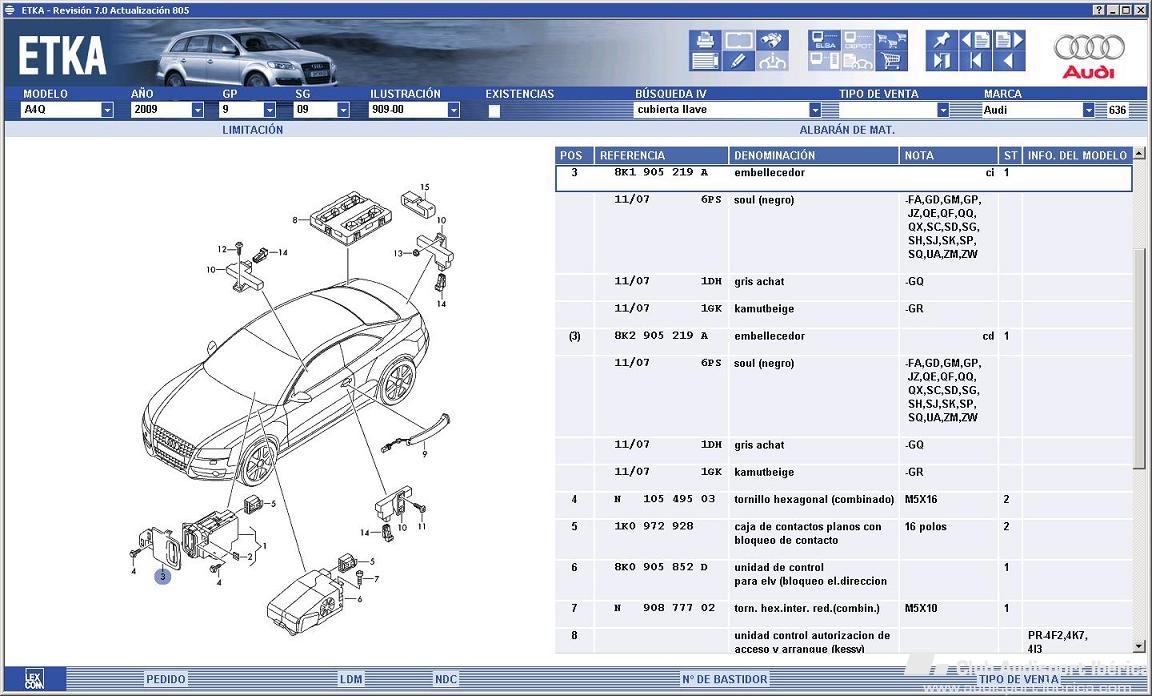Open the Modelo dropdown showing A4Q
1152x696 pixels.
107,110
